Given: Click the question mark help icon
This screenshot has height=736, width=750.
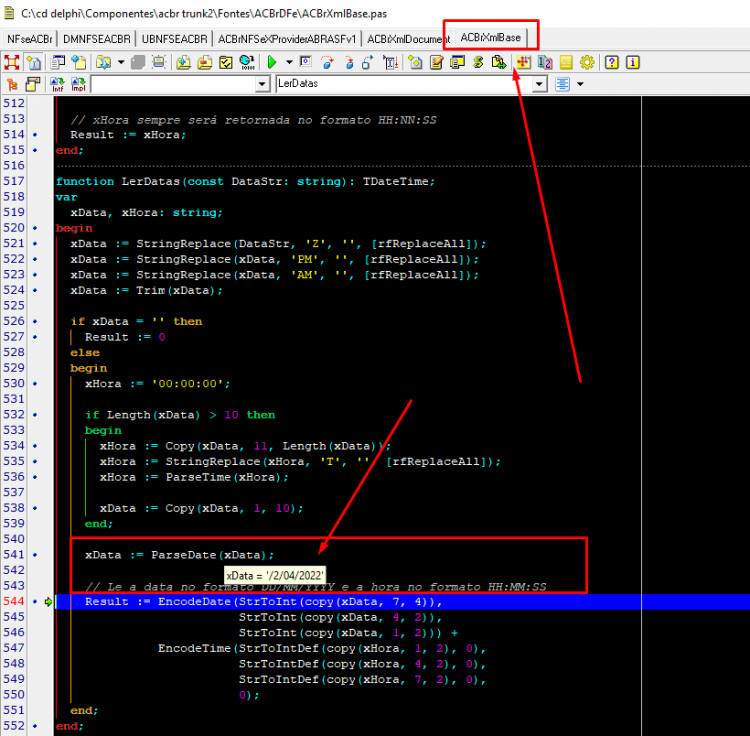Looking at the screenshot, I should pyautogui.click(x=611, y=63).
